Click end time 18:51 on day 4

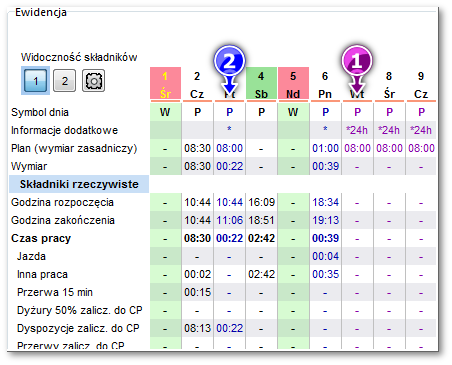(x=261, y=220)
